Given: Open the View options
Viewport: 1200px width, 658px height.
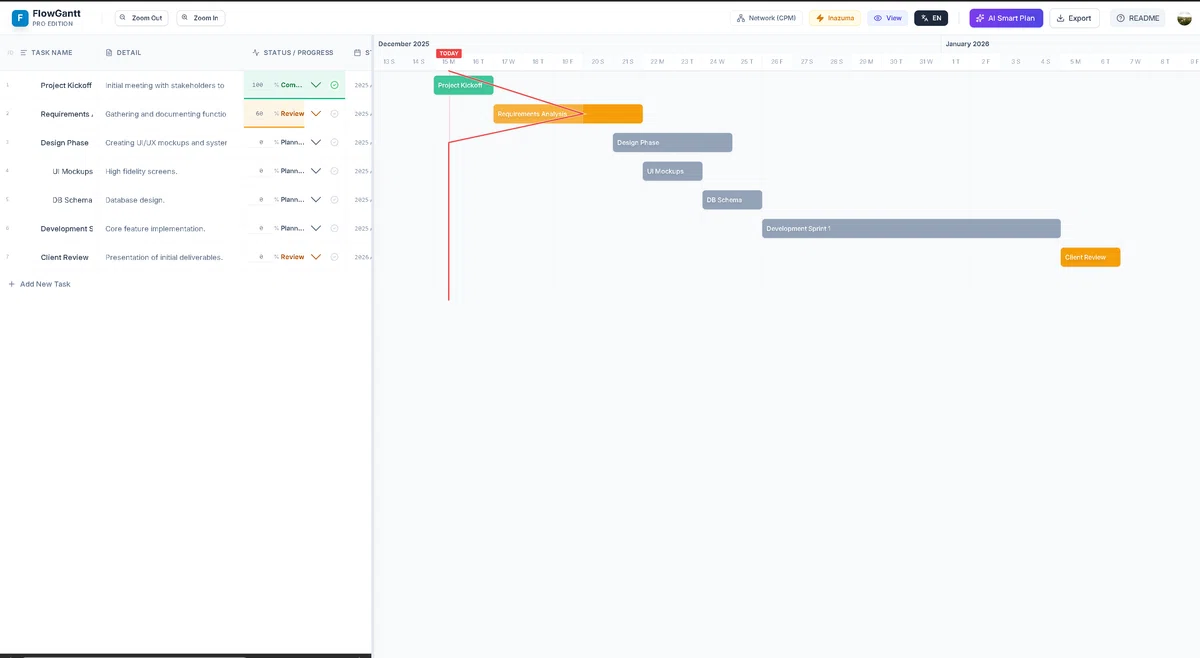Looking at the screenshot, I should click(888, 18).
